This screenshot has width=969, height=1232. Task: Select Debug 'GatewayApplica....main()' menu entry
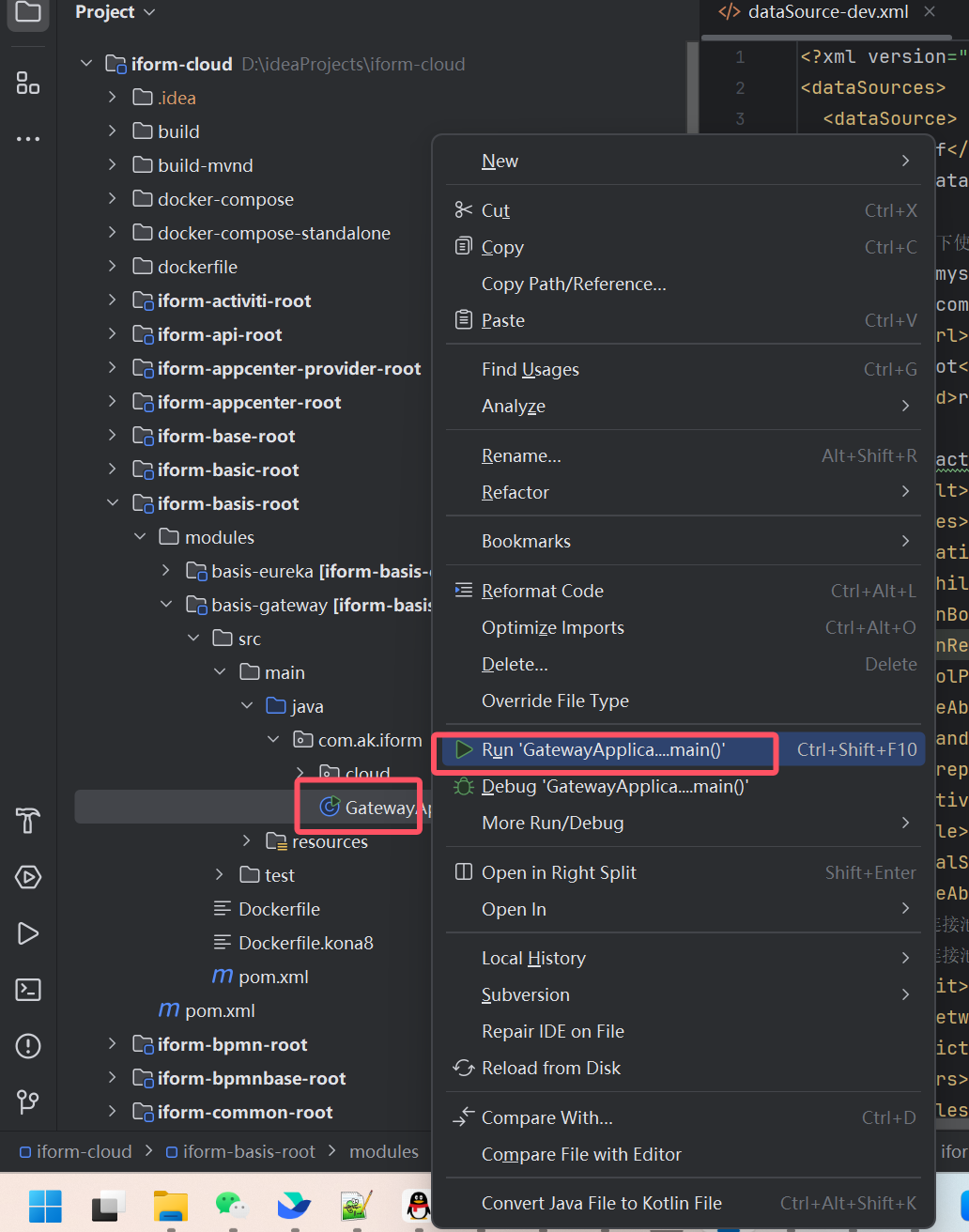[x=614, y=786]
